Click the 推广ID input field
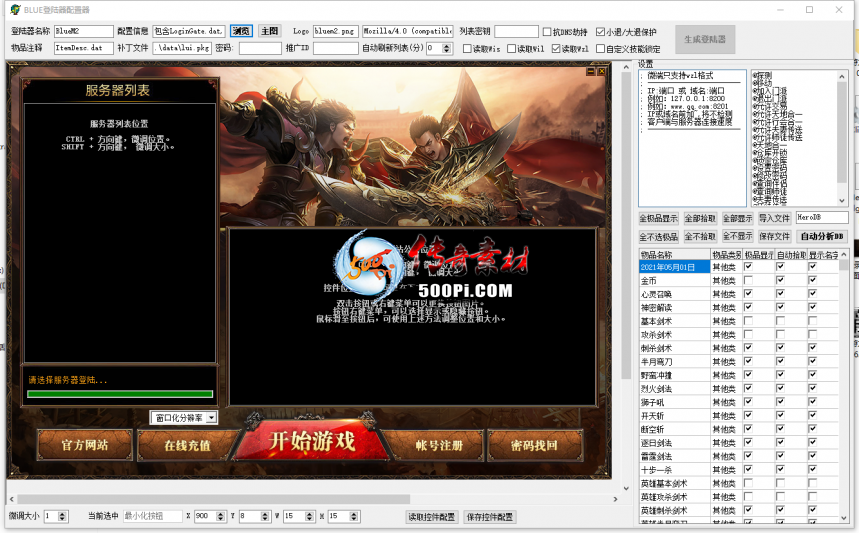 click(335, 48)
